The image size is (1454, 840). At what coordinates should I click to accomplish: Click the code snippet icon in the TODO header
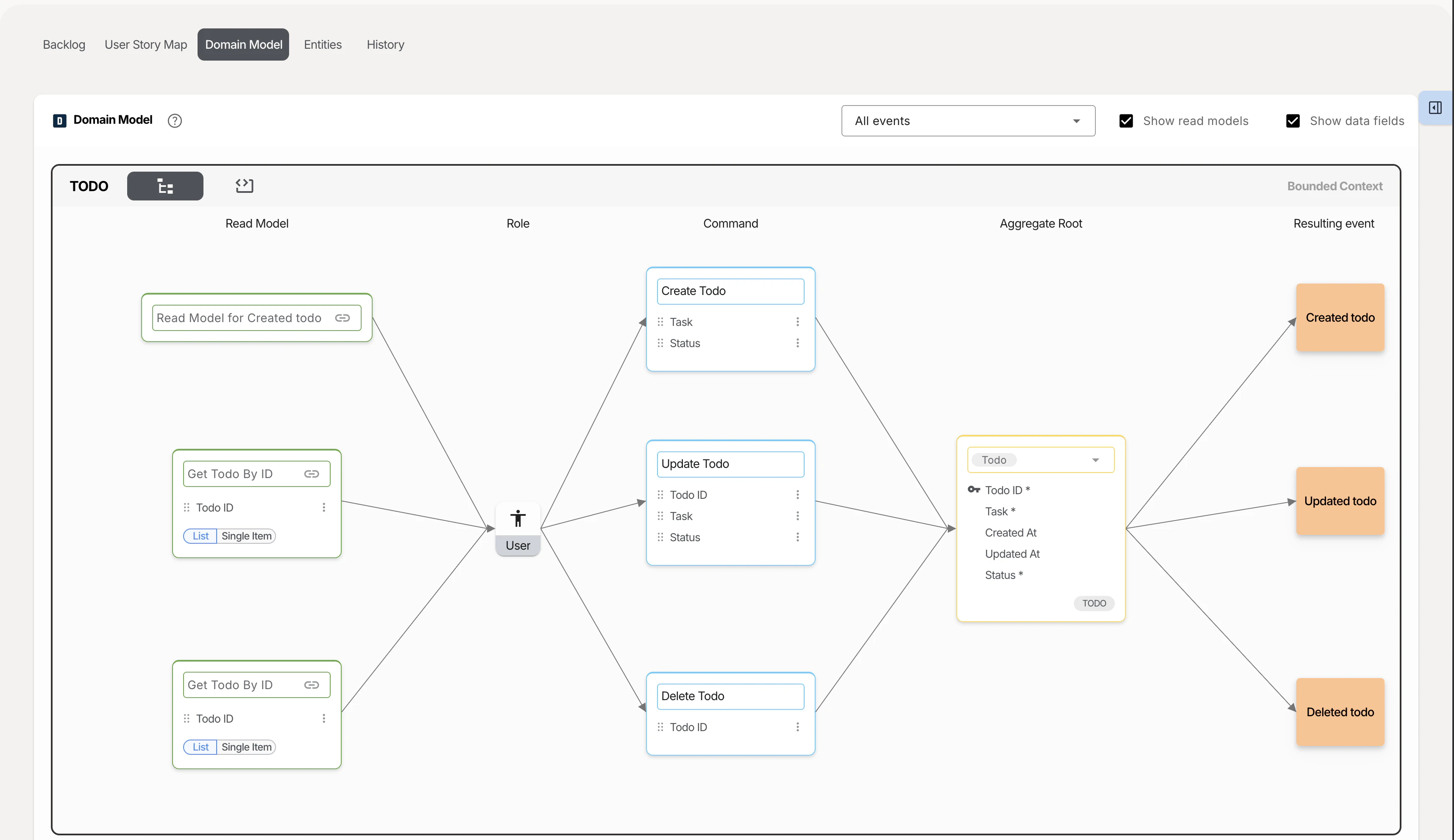point(243,185)
